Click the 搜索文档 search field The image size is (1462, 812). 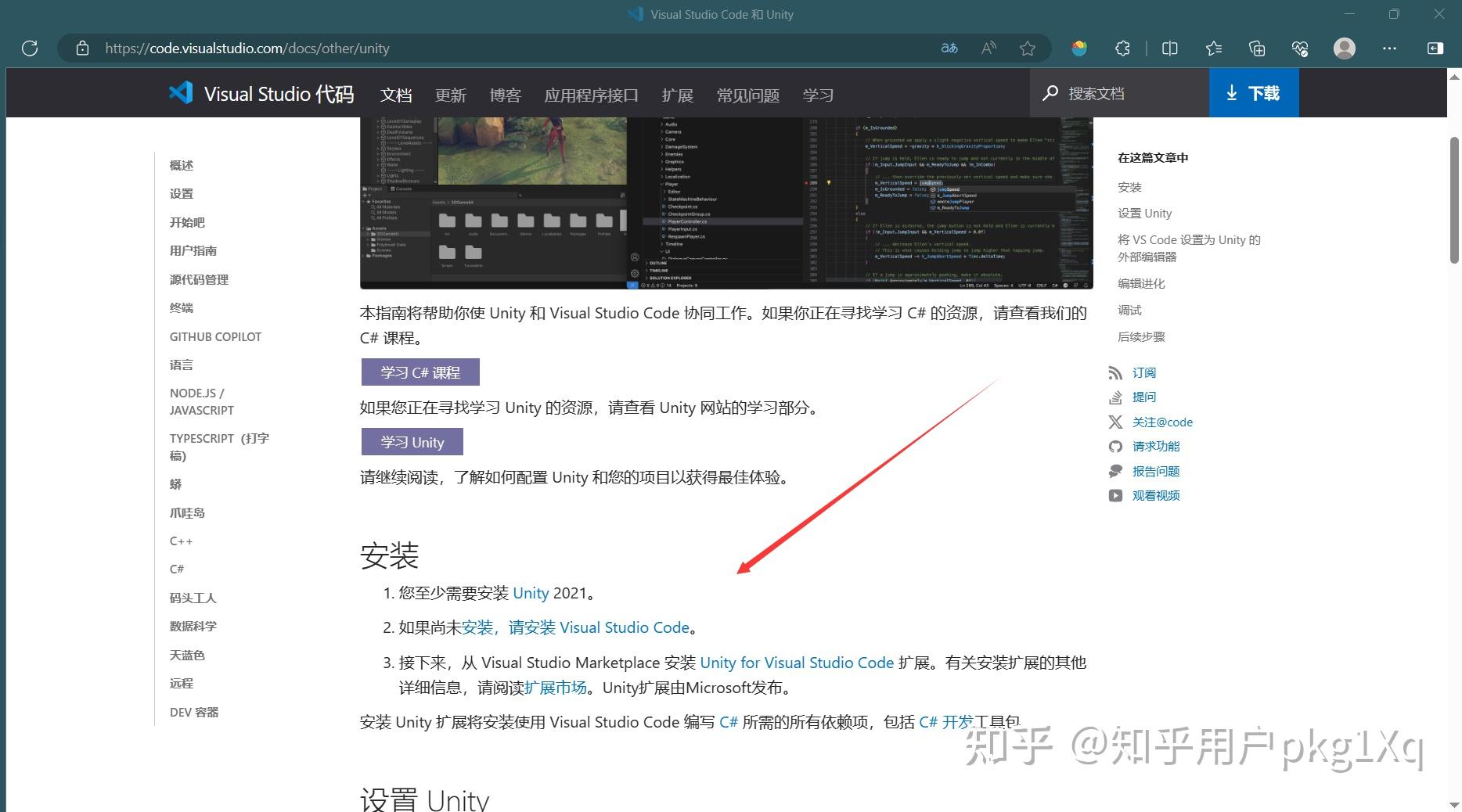pyautogui.click(x=1119, y=92)
